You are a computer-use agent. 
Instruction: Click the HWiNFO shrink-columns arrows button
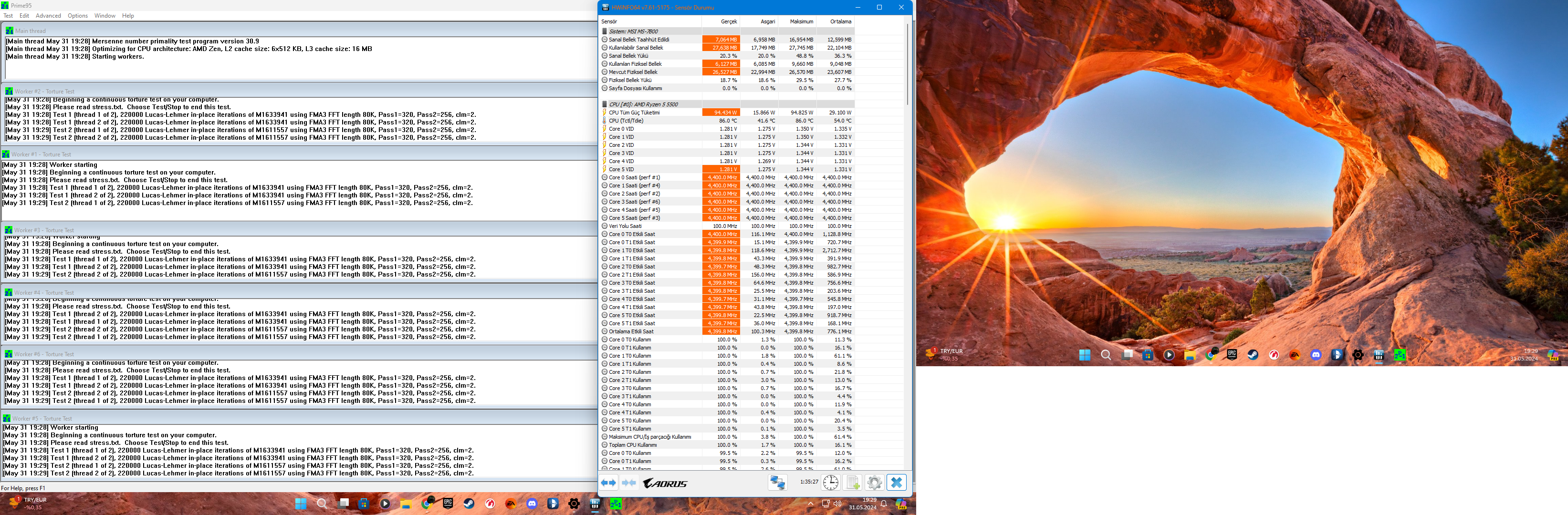[x=629, y=483]
